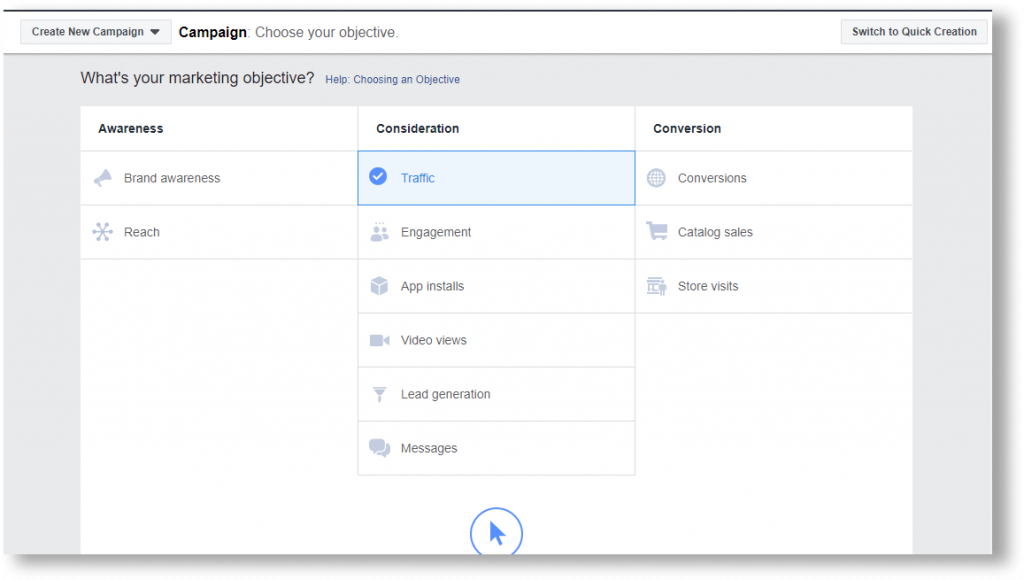This screenshot has width=1024, height=580.
Task: Click the Lead generation funnel icon
Action: [379, 395]
